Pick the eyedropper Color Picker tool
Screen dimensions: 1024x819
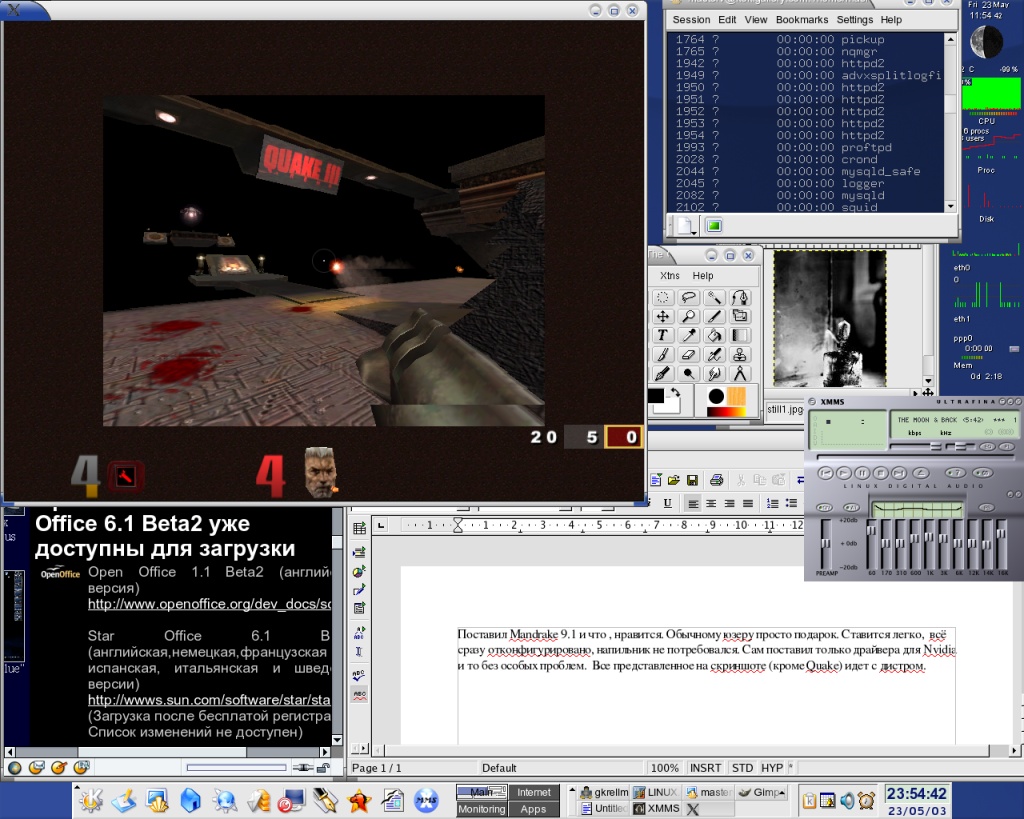688,336
